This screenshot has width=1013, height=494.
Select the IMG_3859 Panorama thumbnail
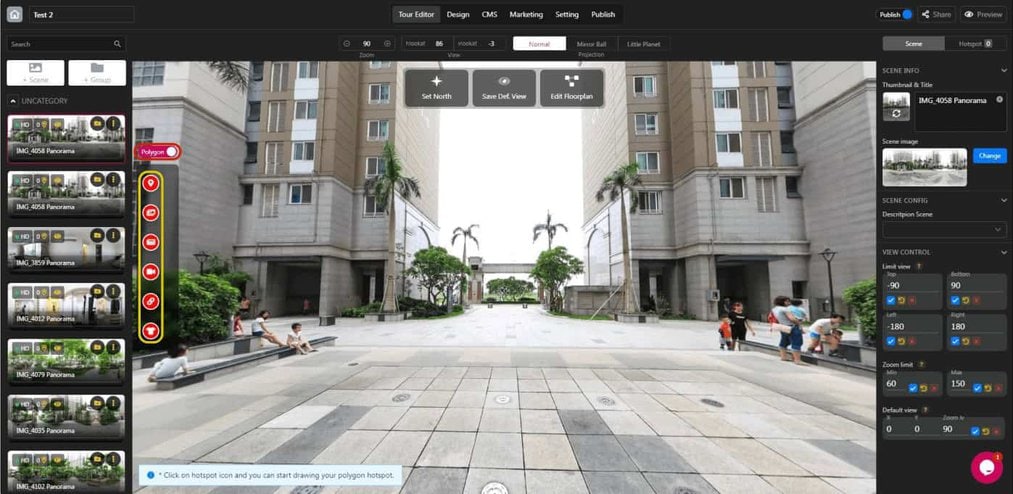(68, 248)
